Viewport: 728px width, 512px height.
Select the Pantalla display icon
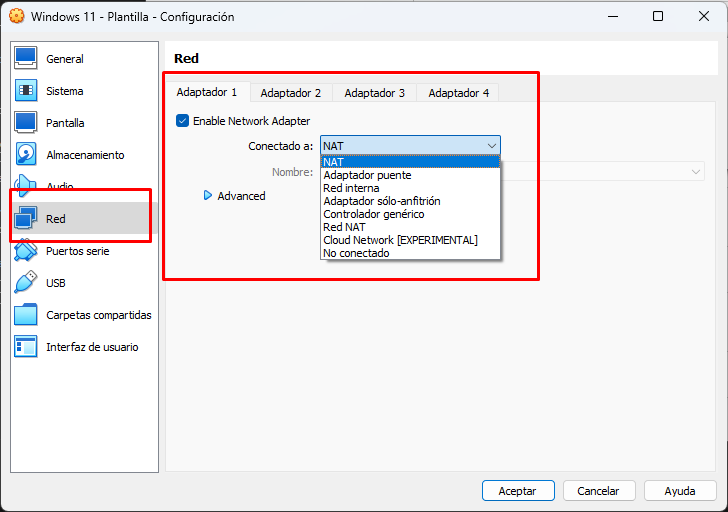tap(26, 123)
